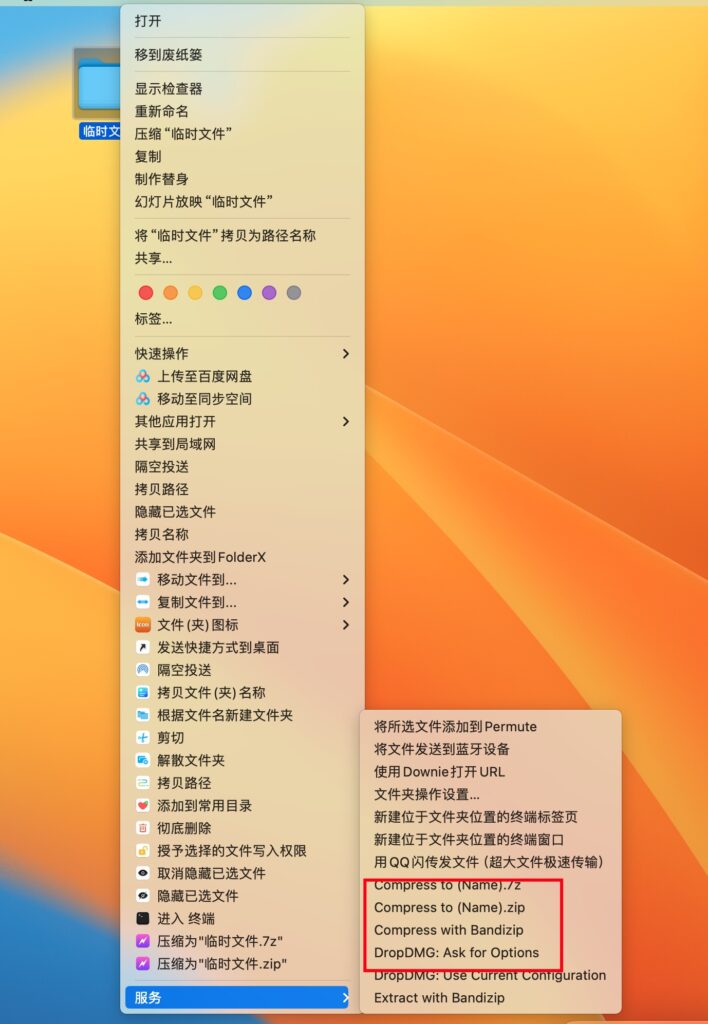The width and height of the screenshot is (708, 1024).
Task: Click the move-file-to arrow icon
Action: pyautogui.click(x=142, y=580)
